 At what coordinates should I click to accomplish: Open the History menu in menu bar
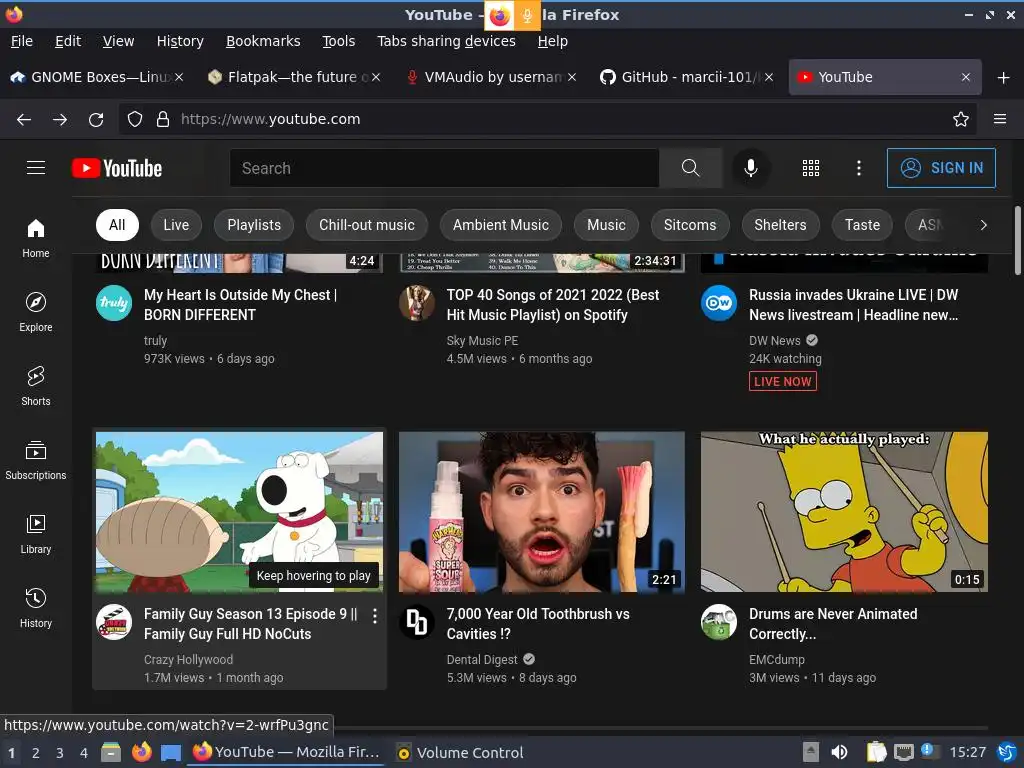click(x=180, y=41)
